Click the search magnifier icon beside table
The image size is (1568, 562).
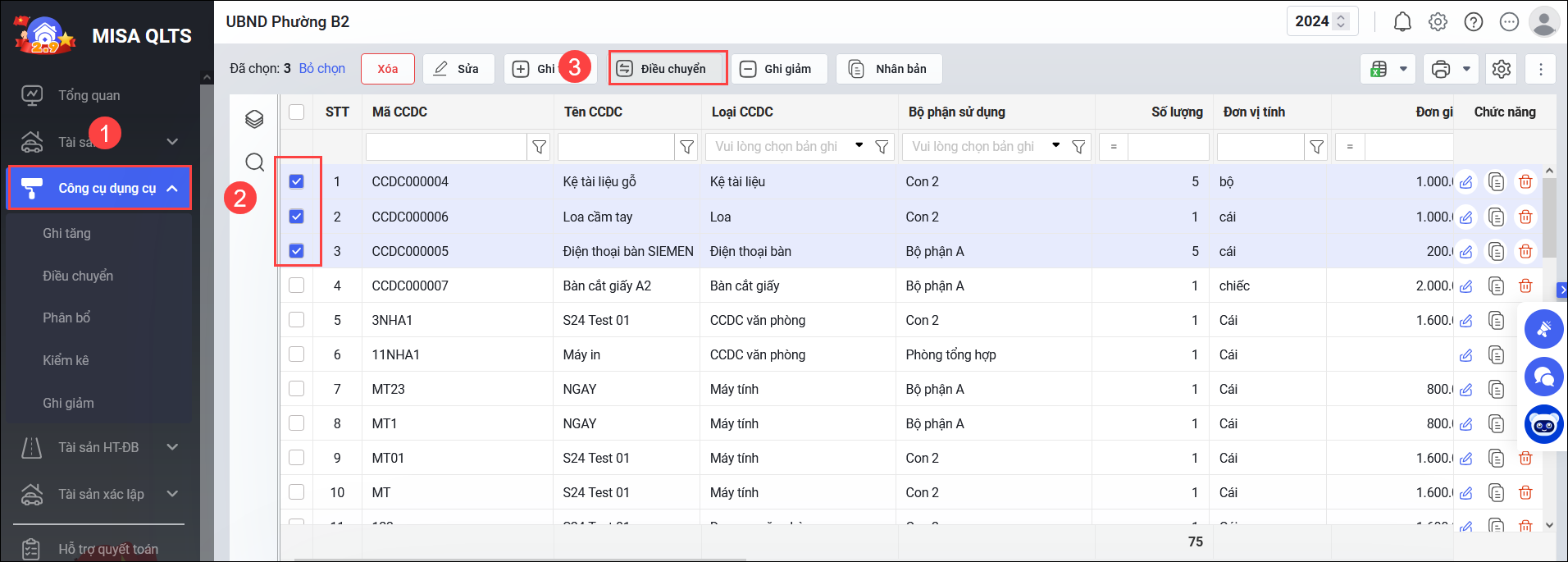coord(254,162)
